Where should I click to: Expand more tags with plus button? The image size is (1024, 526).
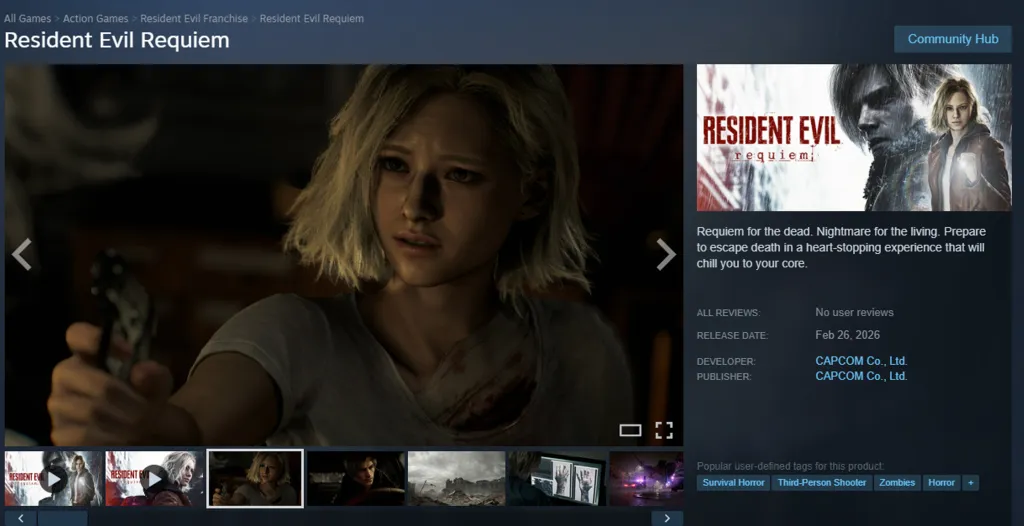pos(970,483)
